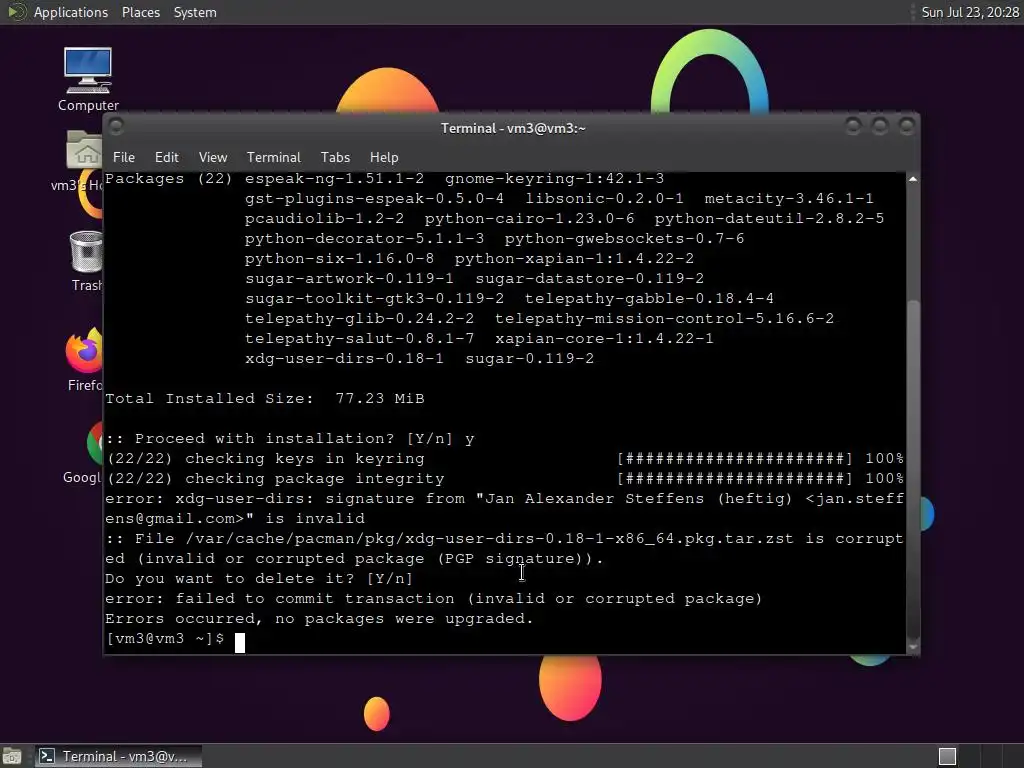Click the 'Packages (22)' label
Screen dimensions: 1024x768
pos(168,178)
